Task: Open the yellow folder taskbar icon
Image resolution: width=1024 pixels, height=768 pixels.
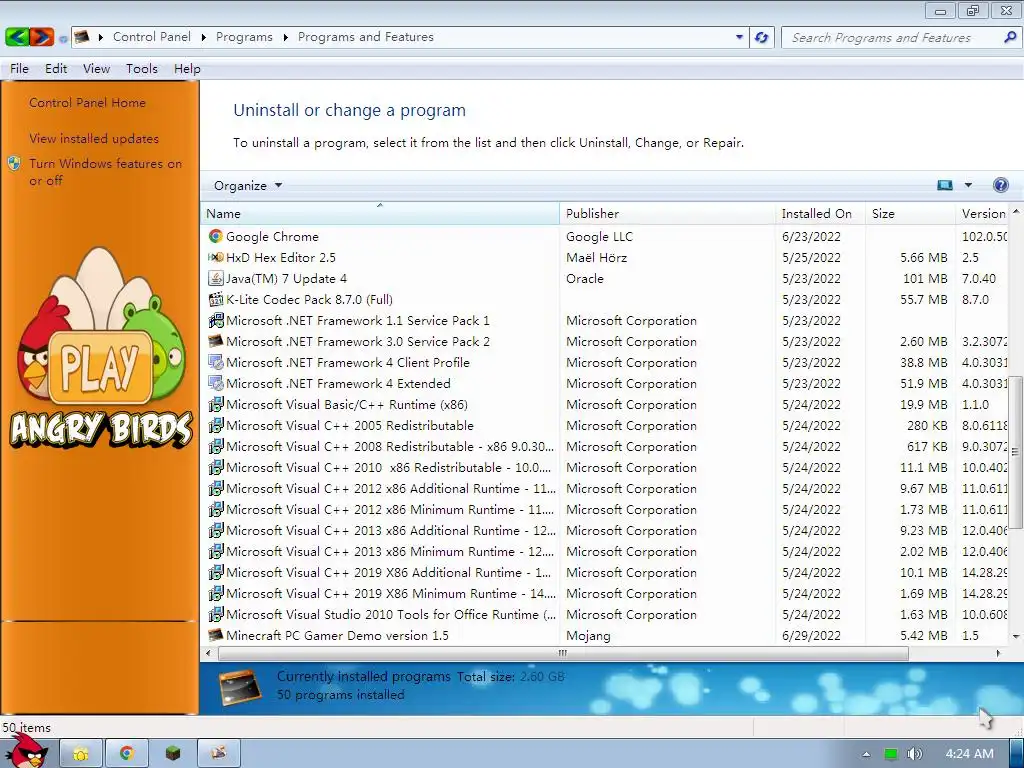Action: (81, 754)
